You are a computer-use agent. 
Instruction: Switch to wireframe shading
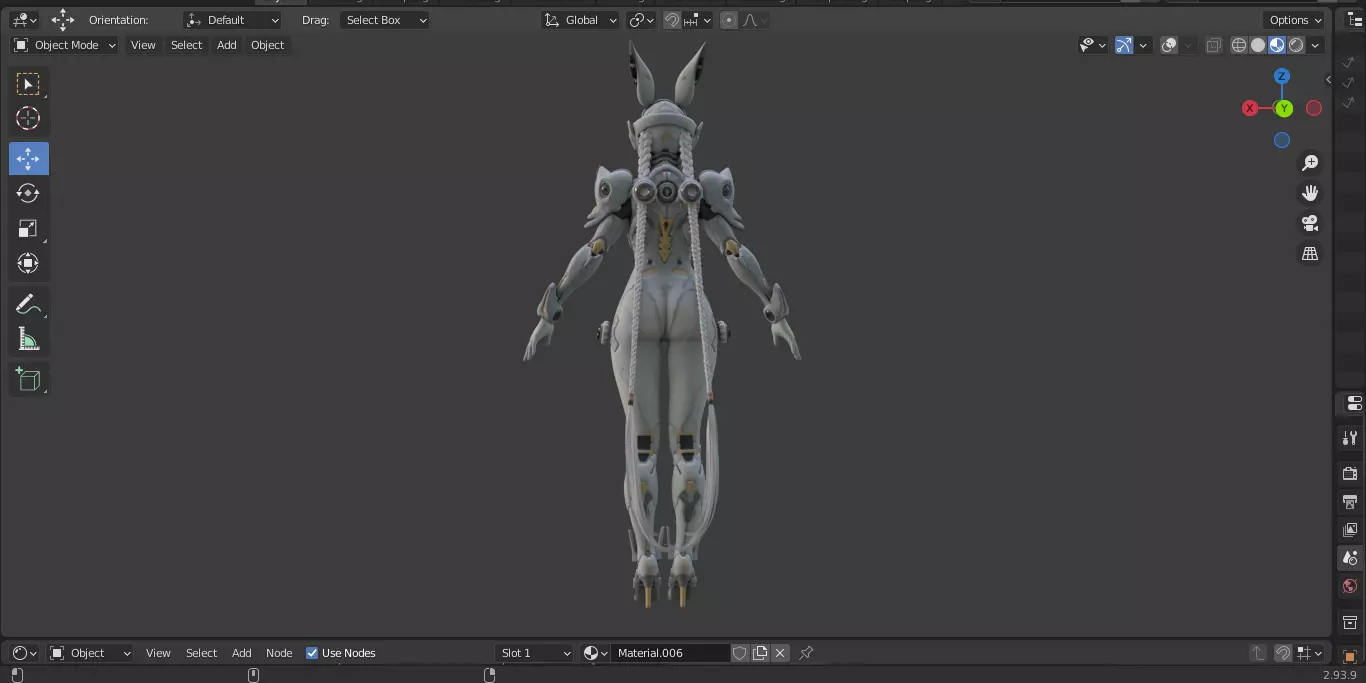click(x=1239, y=45)
